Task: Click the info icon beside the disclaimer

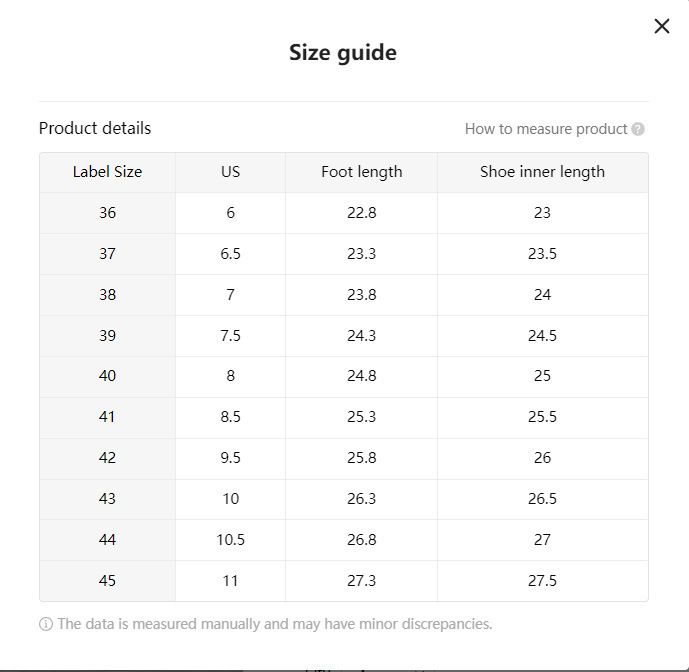Action: pyautogui.click(x=46, y=624)
